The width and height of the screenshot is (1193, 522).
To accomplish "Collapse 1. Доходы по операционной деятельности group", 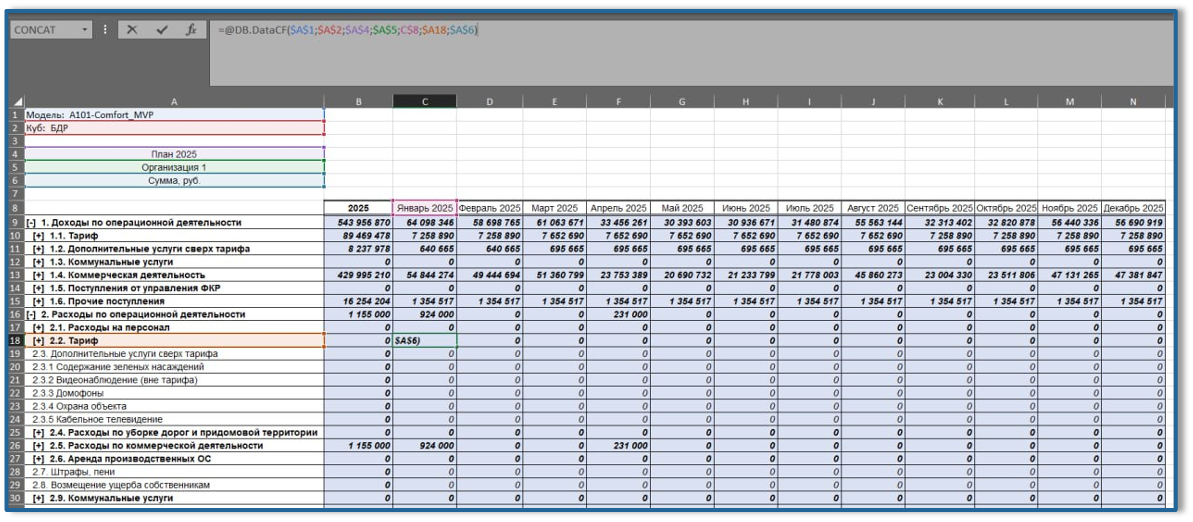I will click(31, 222).
